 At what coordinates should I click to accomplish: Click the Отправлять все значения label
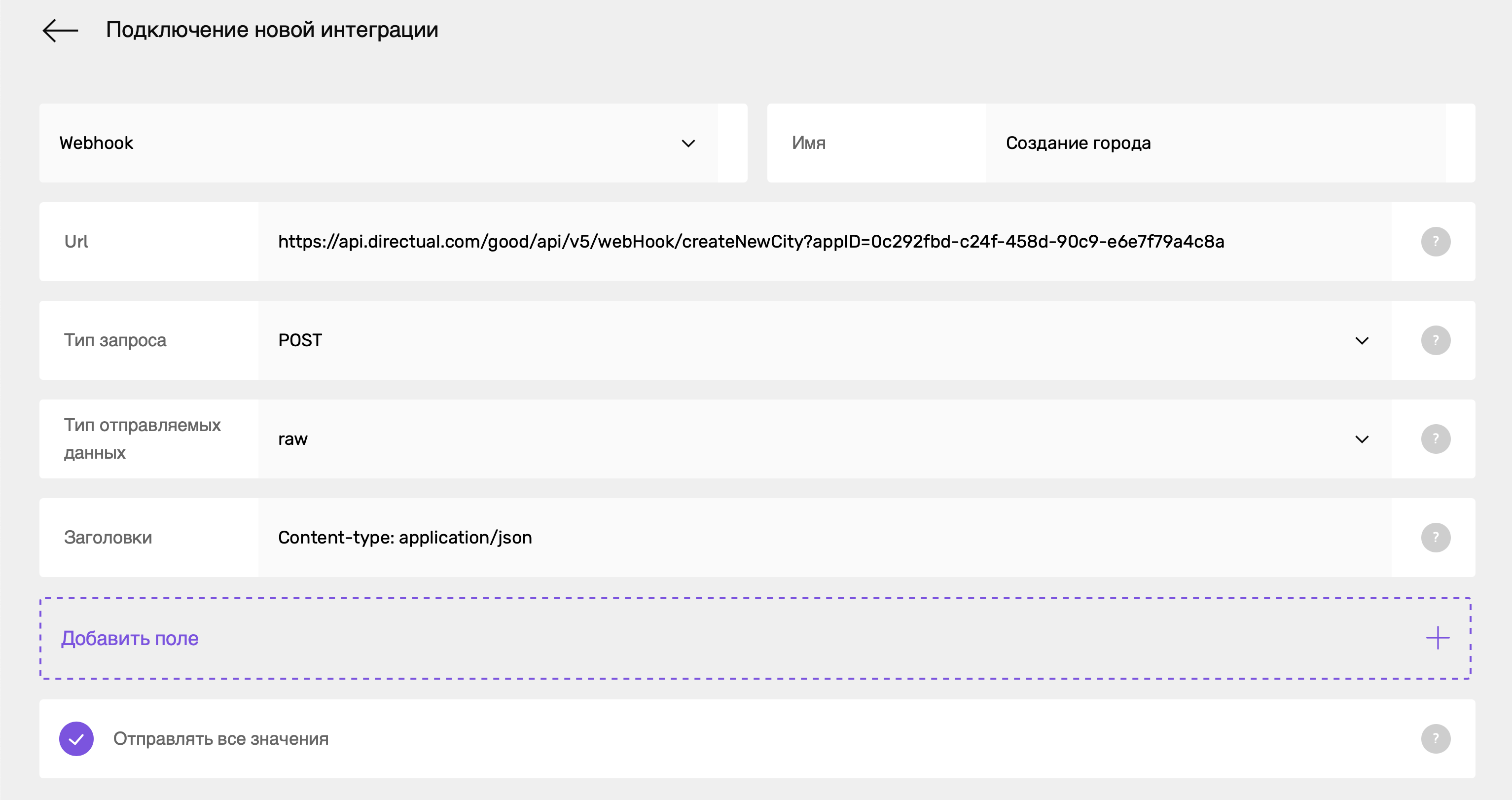tap(221, 738)
